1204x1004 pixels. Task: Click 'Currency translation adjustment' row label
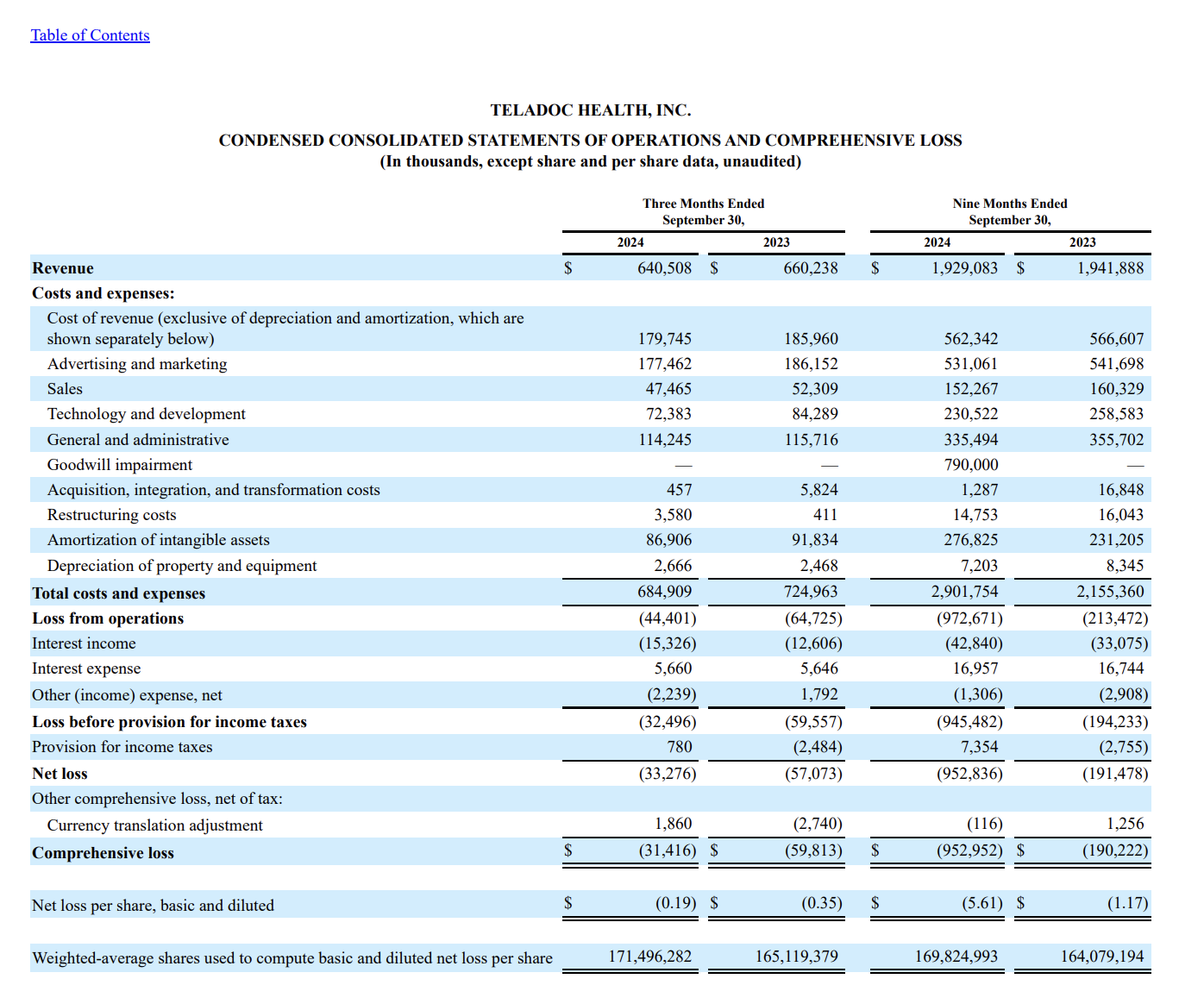coord(155,825)
